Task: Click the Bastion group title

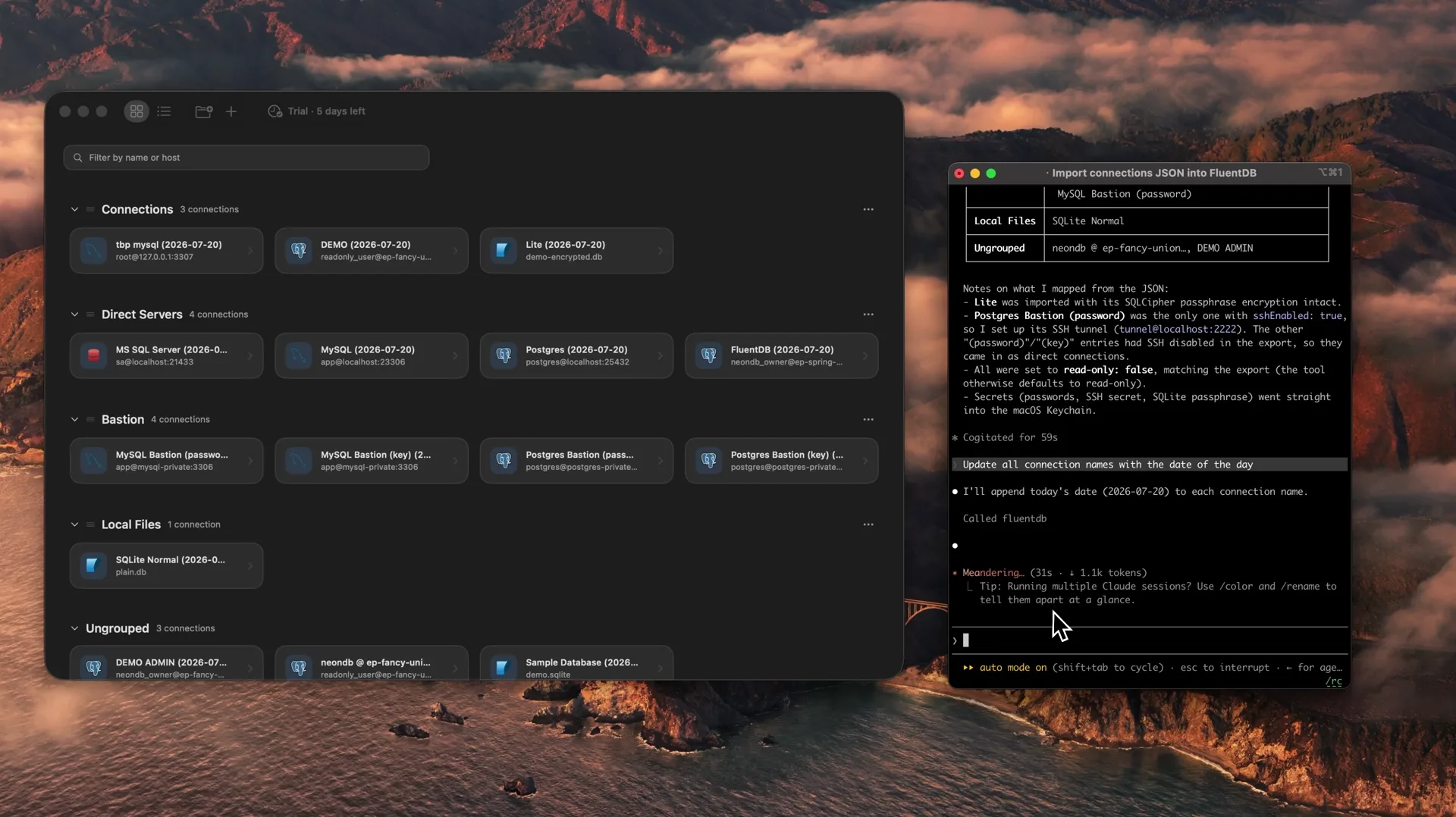Action: tap(123, 419)
